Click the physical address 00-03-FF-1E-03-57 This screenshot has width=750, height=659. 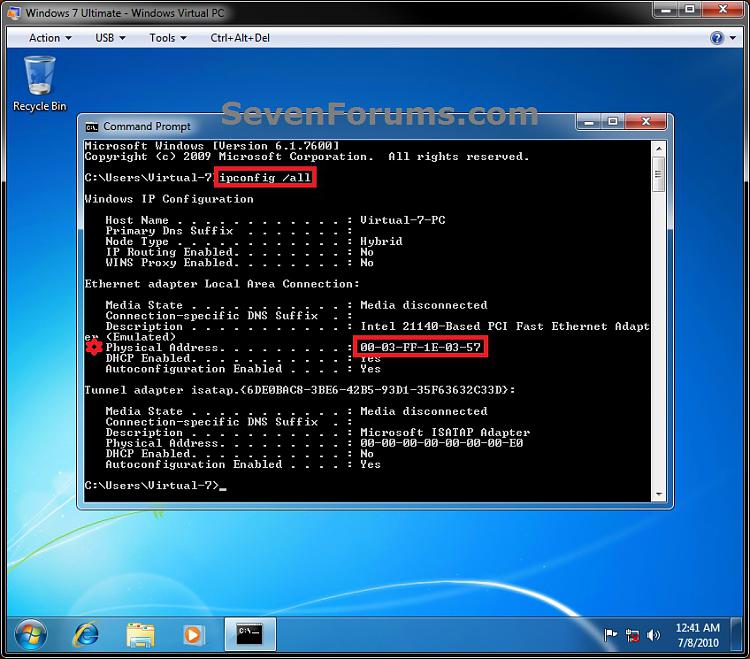pos(420,347)
